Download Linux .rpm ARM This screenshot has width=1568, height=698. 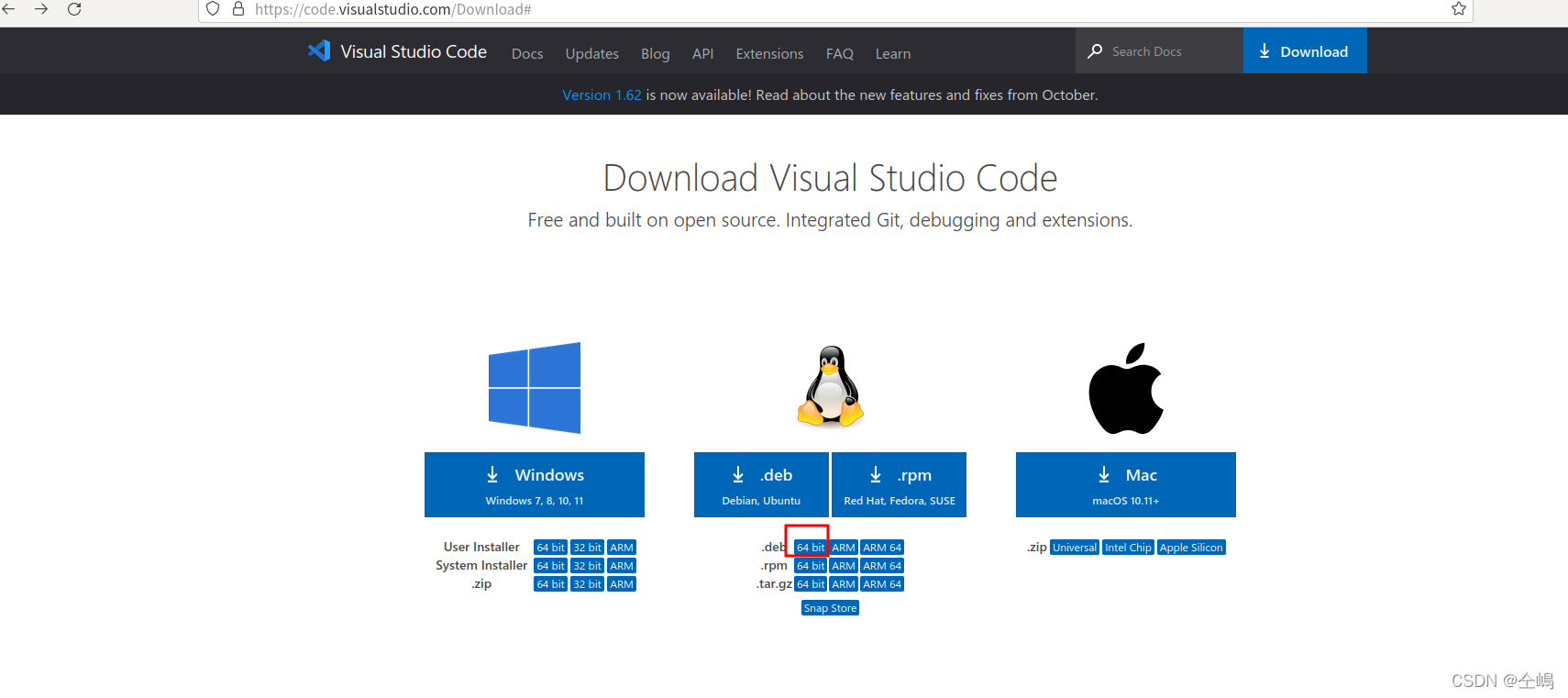[844, 566]
